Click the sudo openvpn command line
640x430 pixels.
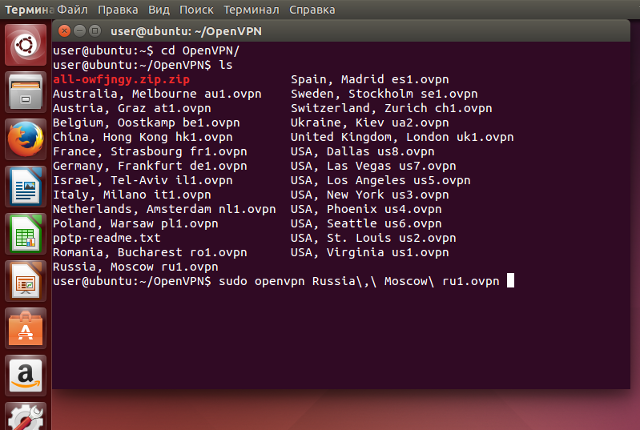click(x=276, y=281)
